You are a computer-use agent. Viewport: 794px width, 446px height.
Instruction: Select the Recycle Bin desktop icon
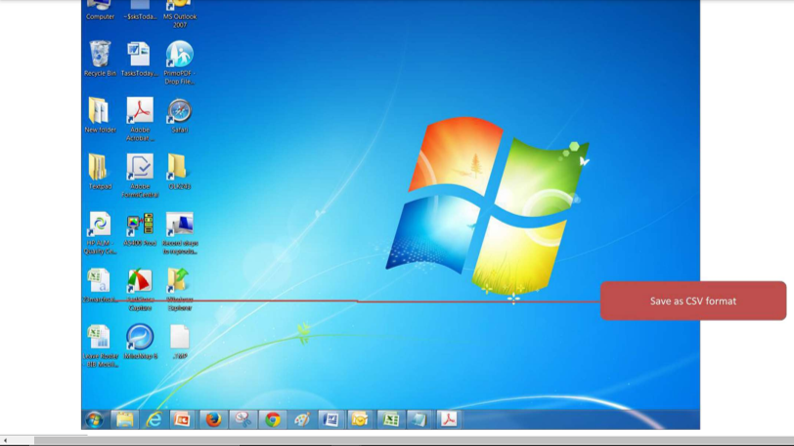coord(100,59)
